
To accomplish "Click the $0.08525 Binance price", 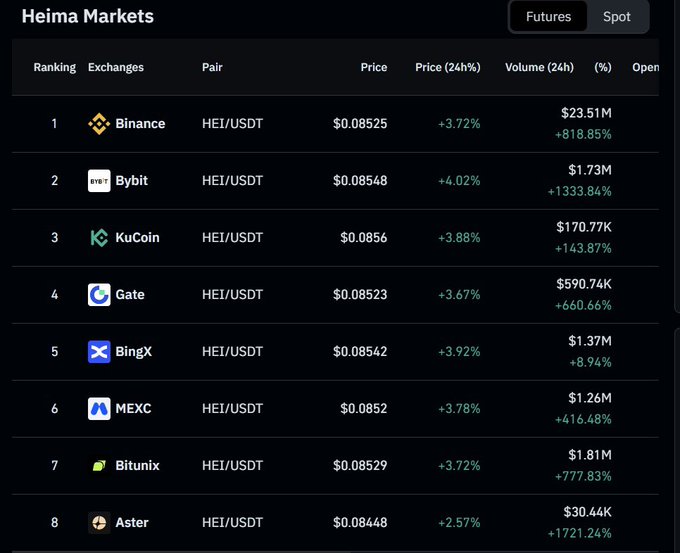I will 360,124.
